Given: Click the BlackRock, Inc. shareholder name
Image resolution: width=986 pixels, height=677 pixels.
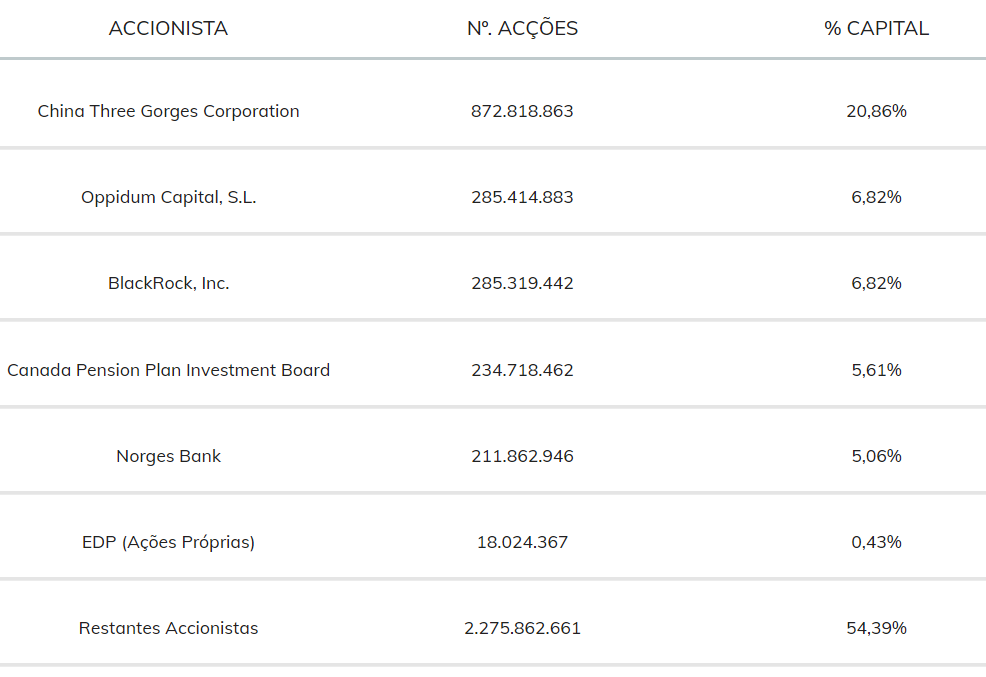Looking at the screenshot, I should tap(168, 283).
